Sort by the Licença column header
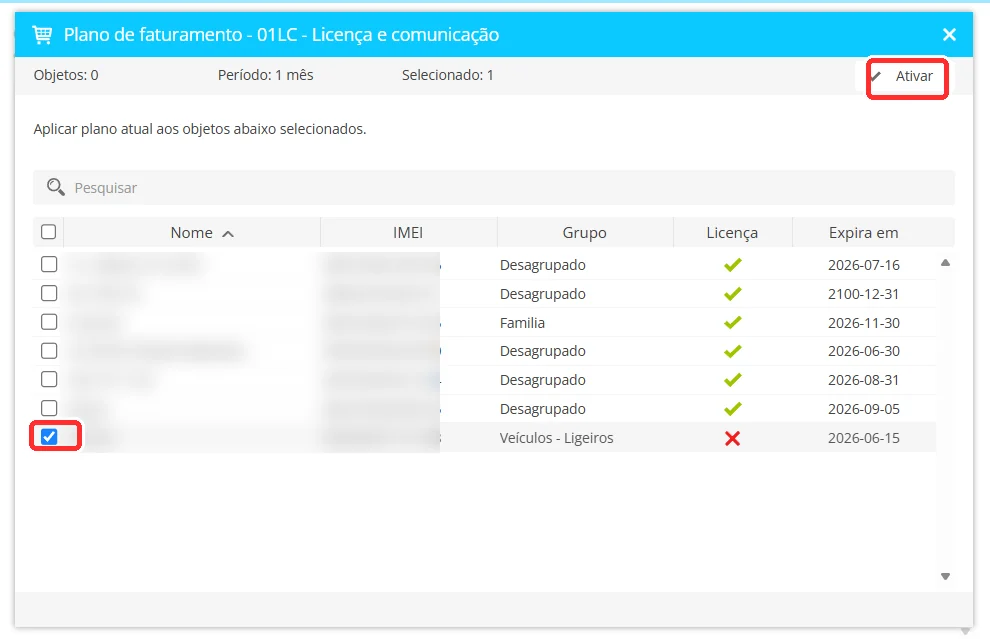 pos(732,232)
